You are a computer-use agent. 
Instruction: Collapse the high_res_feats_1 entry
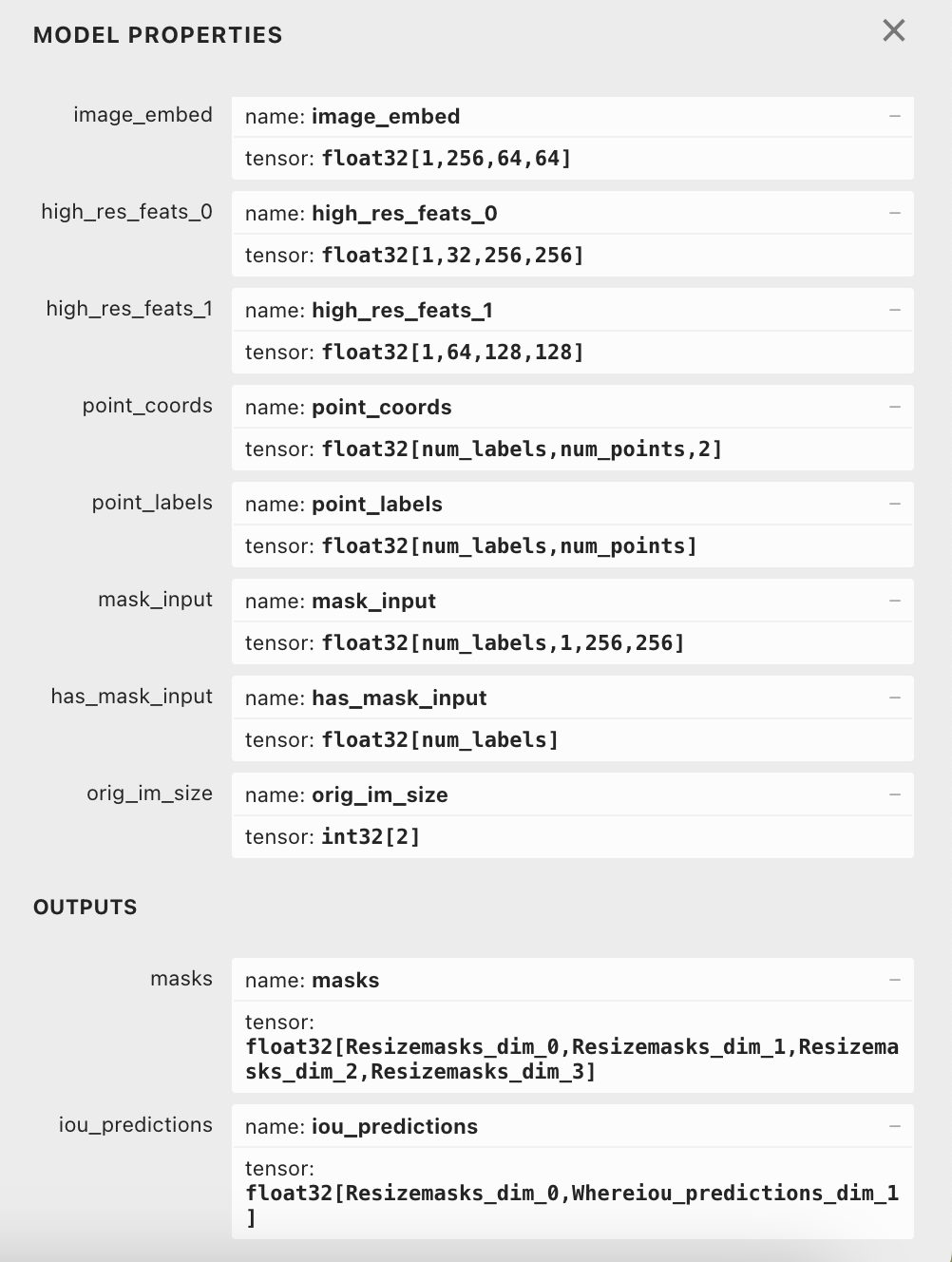click(x=894, y=310)
